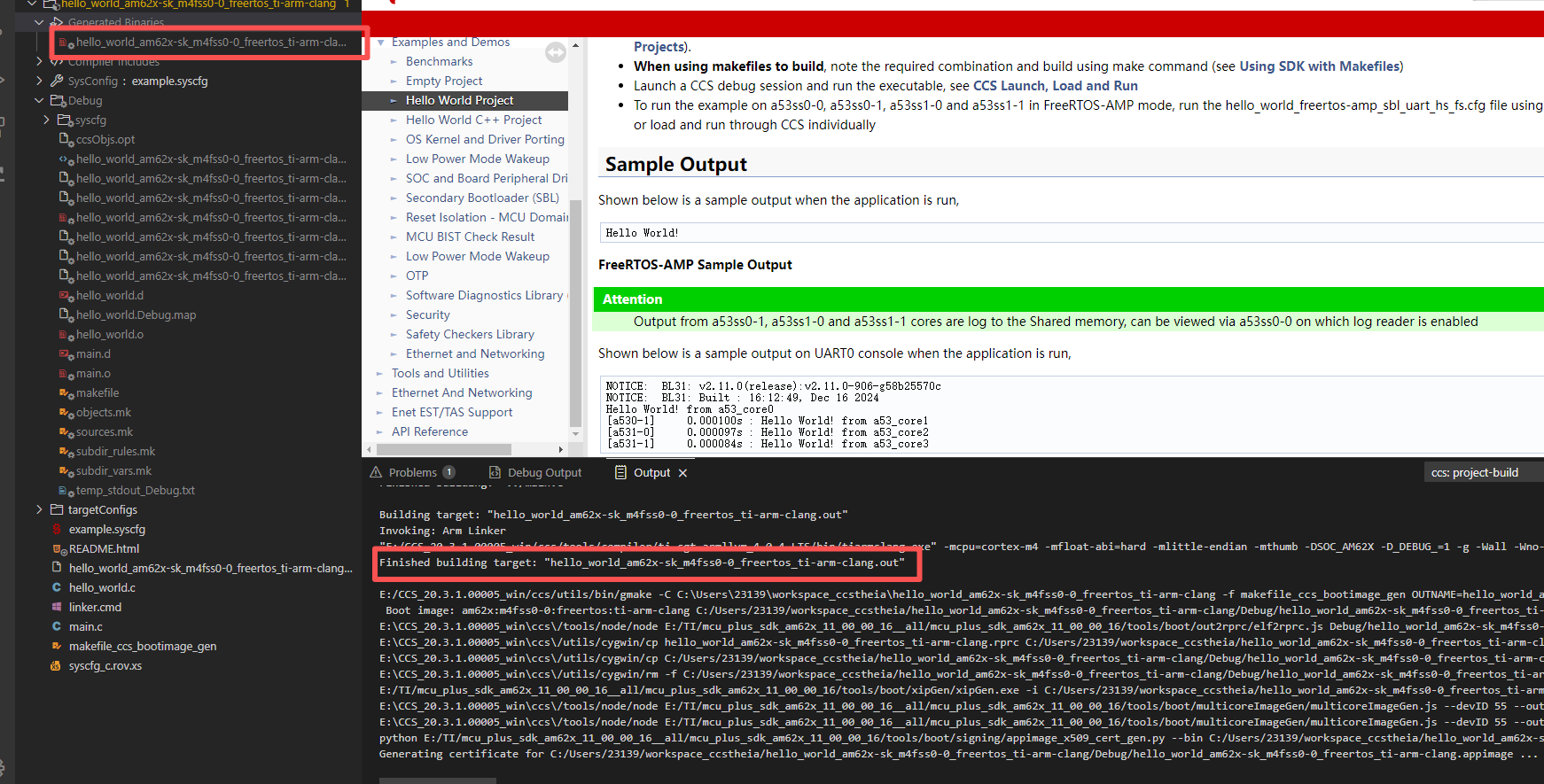Collapse the Debug folder
The height and width of the screenshot is (784, 1544).
point(39,100)
